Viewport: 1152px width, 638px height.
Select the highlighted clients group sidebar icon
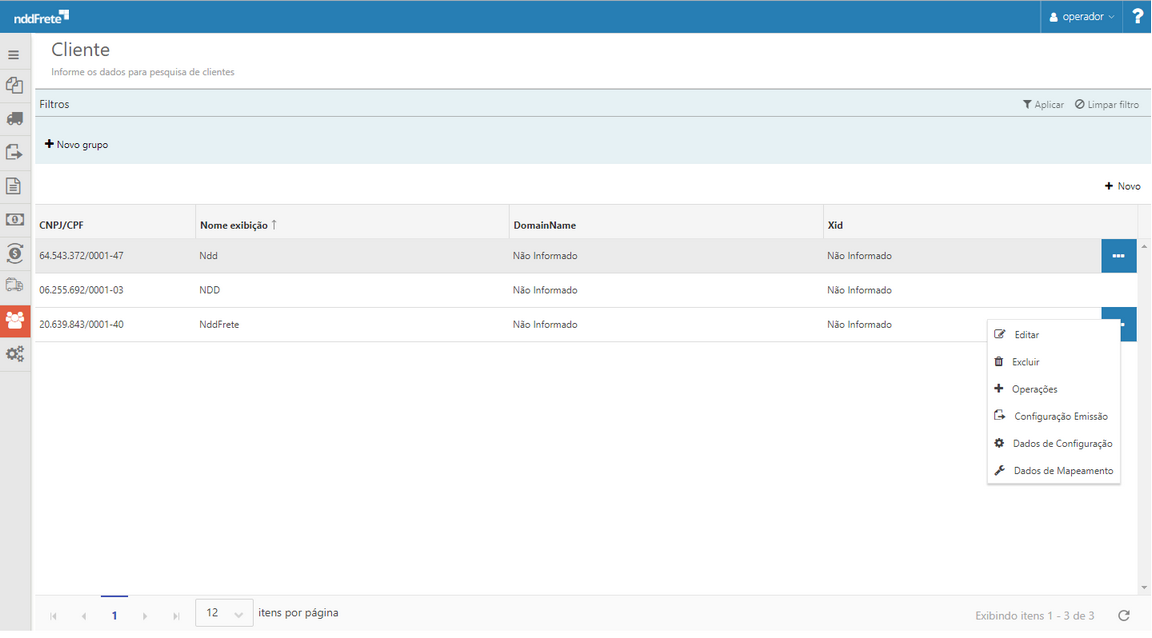(14, 320)
